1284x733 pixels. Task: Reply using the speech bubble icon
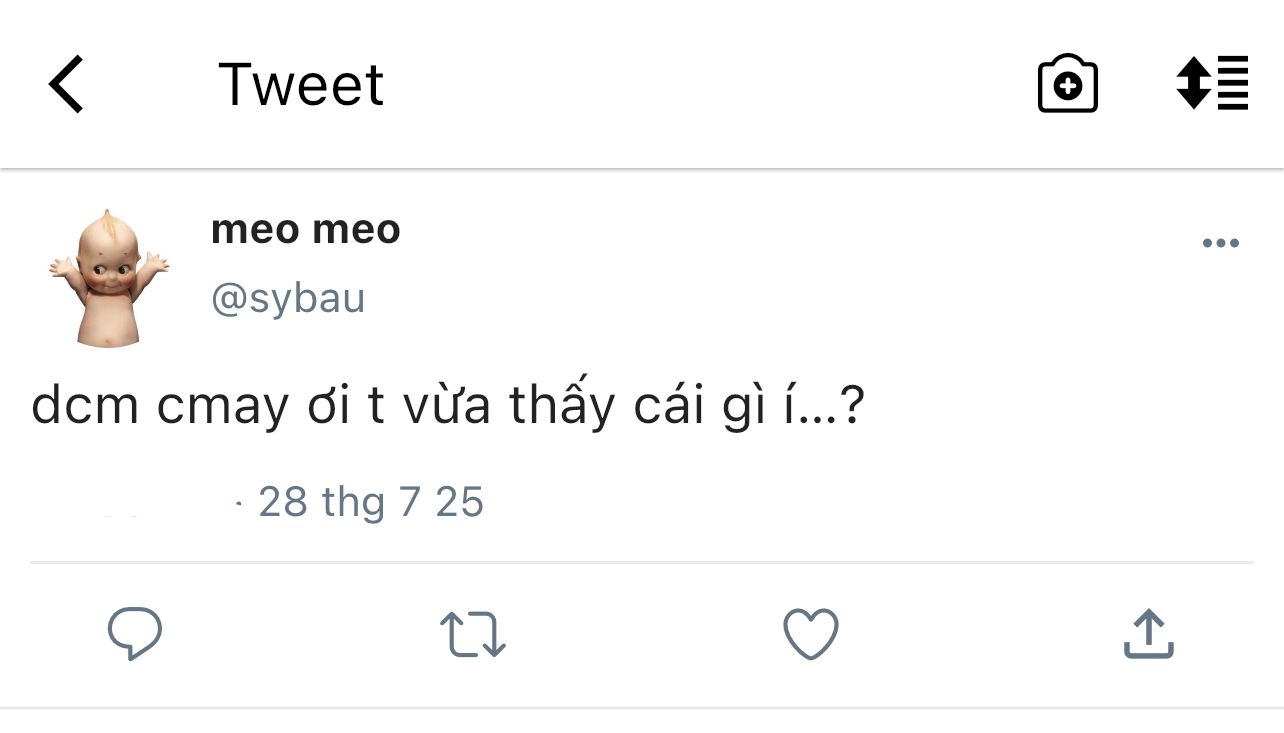[135, 634]
